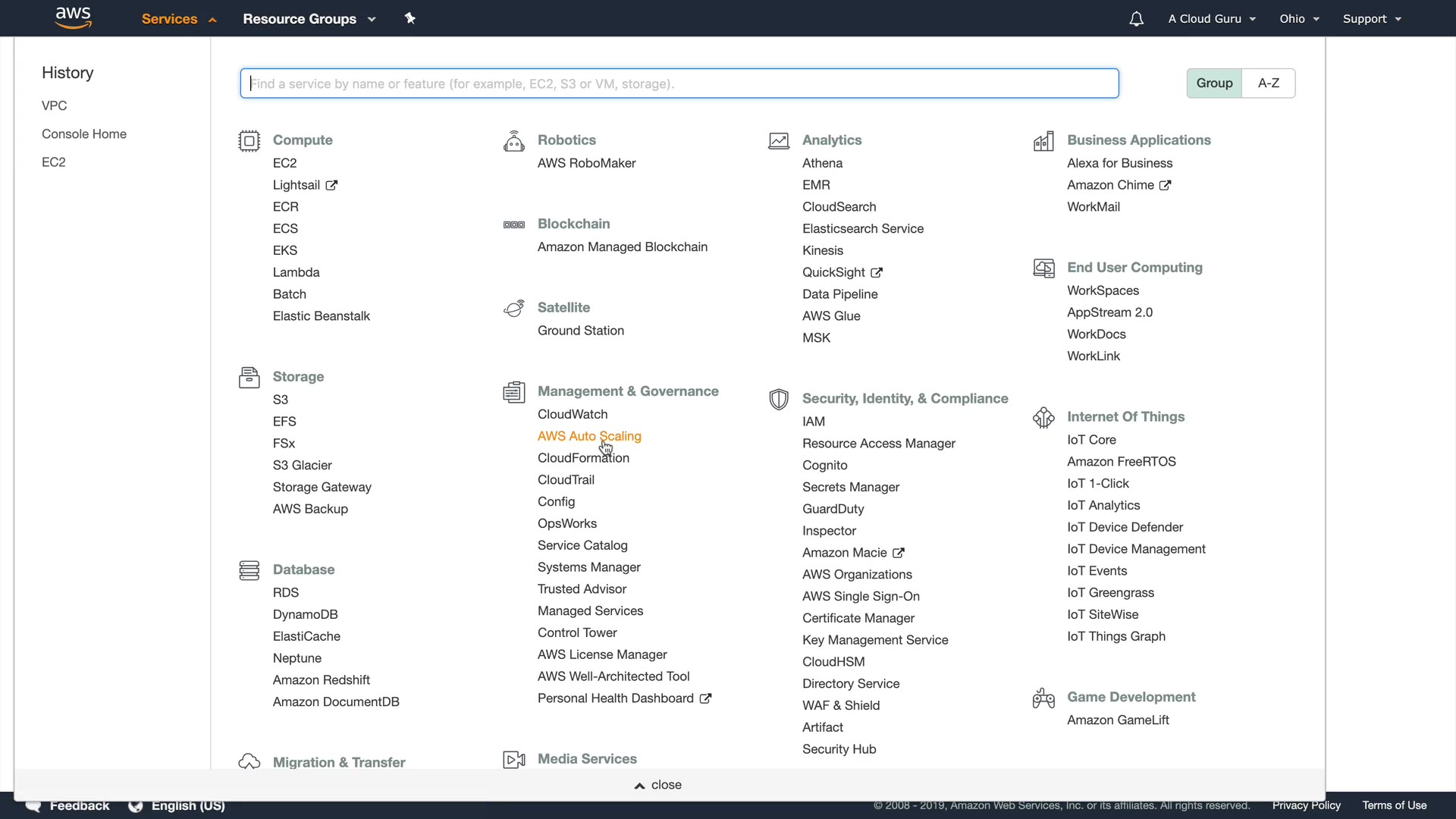Click the Database category stack icon
The height and width of the screenshot is (819, 1456).
[x=249, y=570]
